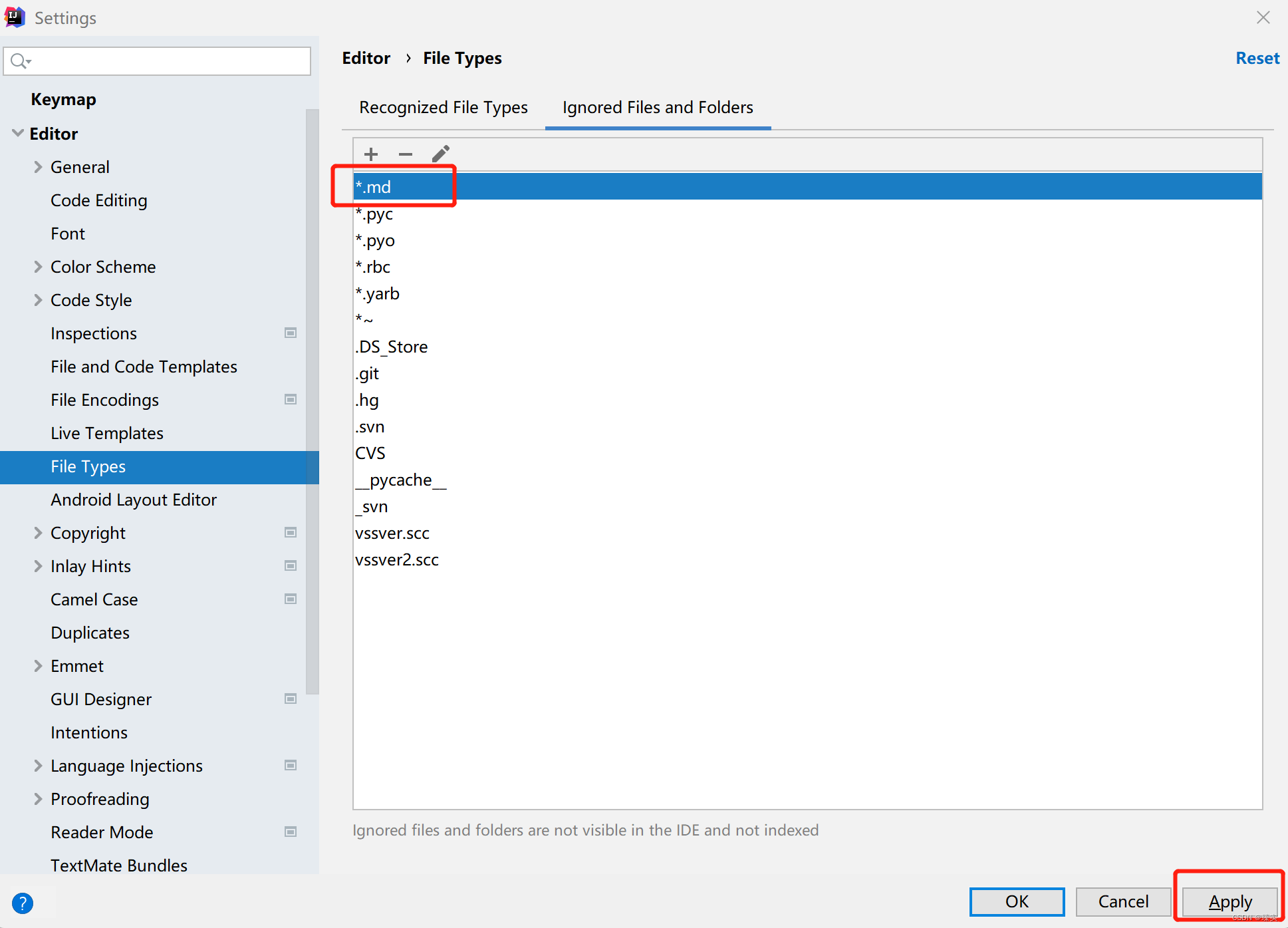Viewport: 1288px width, 928px height.
Task: Click project-level icon beside Camel Case
Action: click(x=291, y=599)
